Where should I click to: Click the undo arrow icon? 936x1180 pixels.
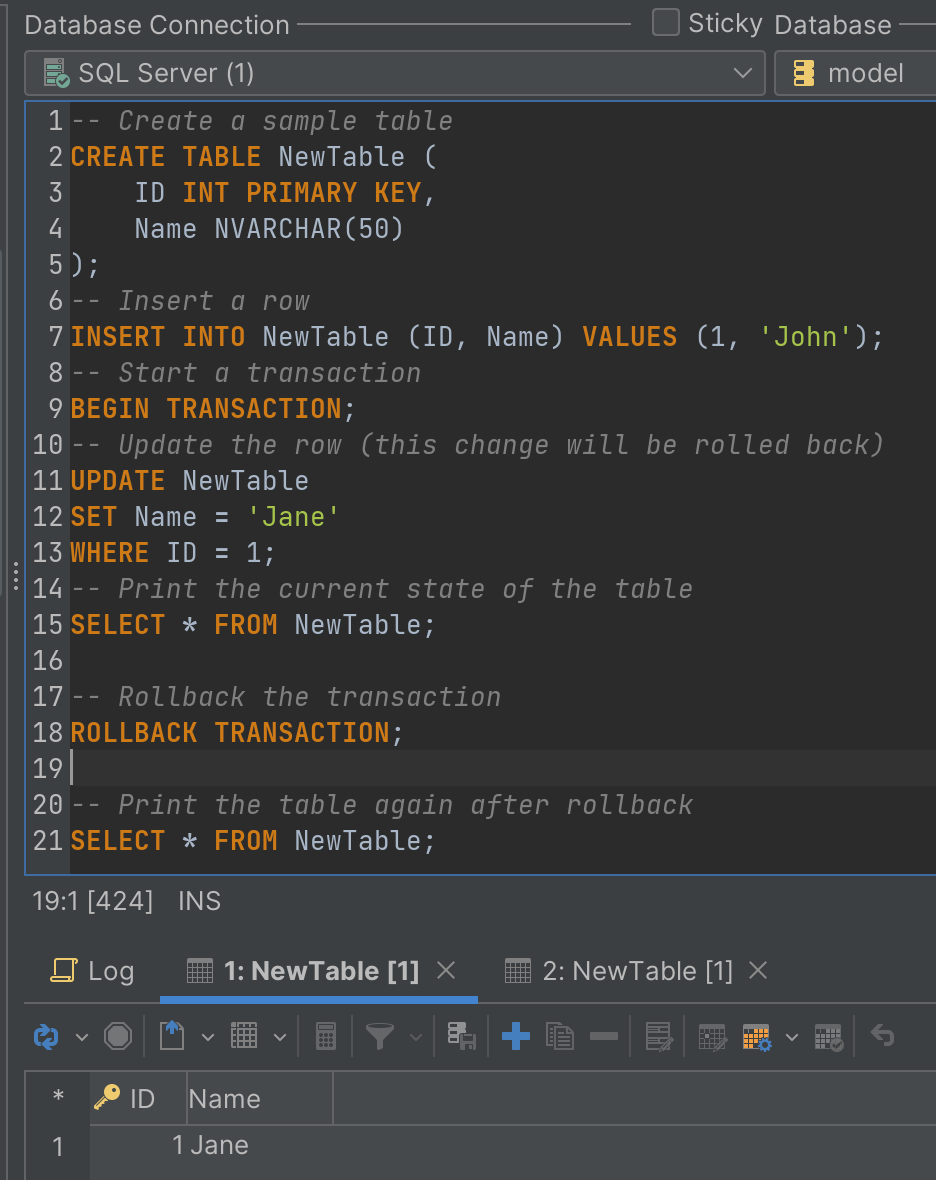click(882, 1036)
